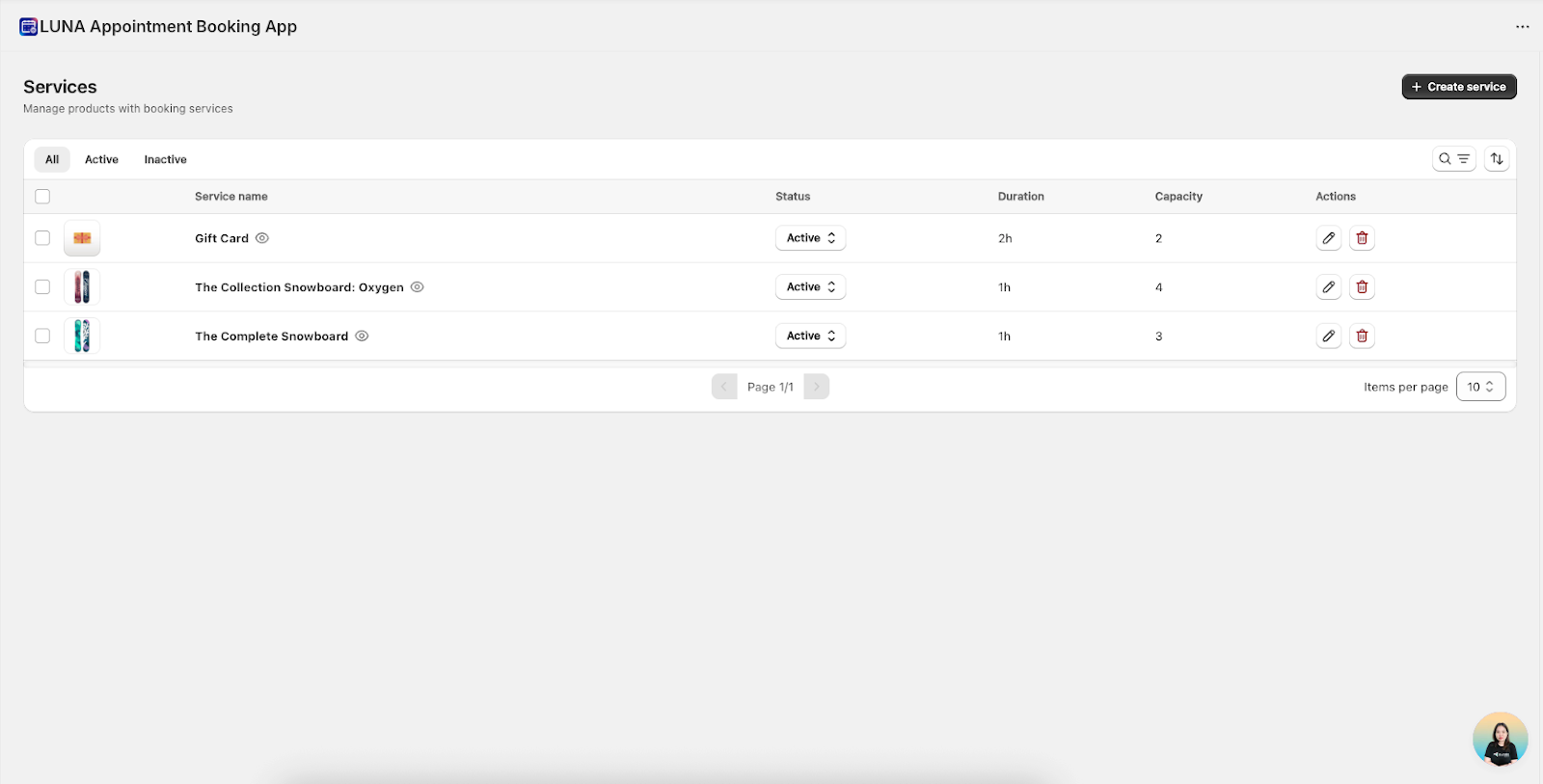Click pencil icon for The Complete Snowboard

coord(1328,336)
